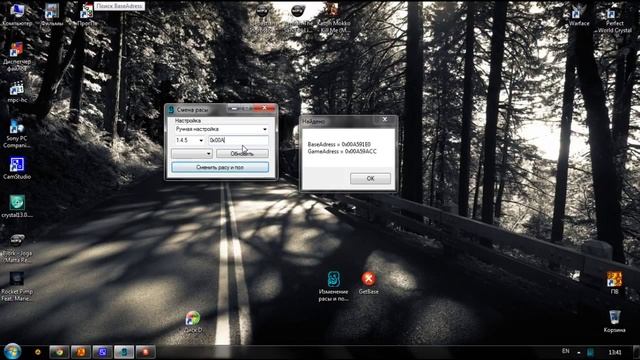Screen dimensions: 640x360
Task: Open the 1.4.5 version dropdown
Action: tap(189, 140)
